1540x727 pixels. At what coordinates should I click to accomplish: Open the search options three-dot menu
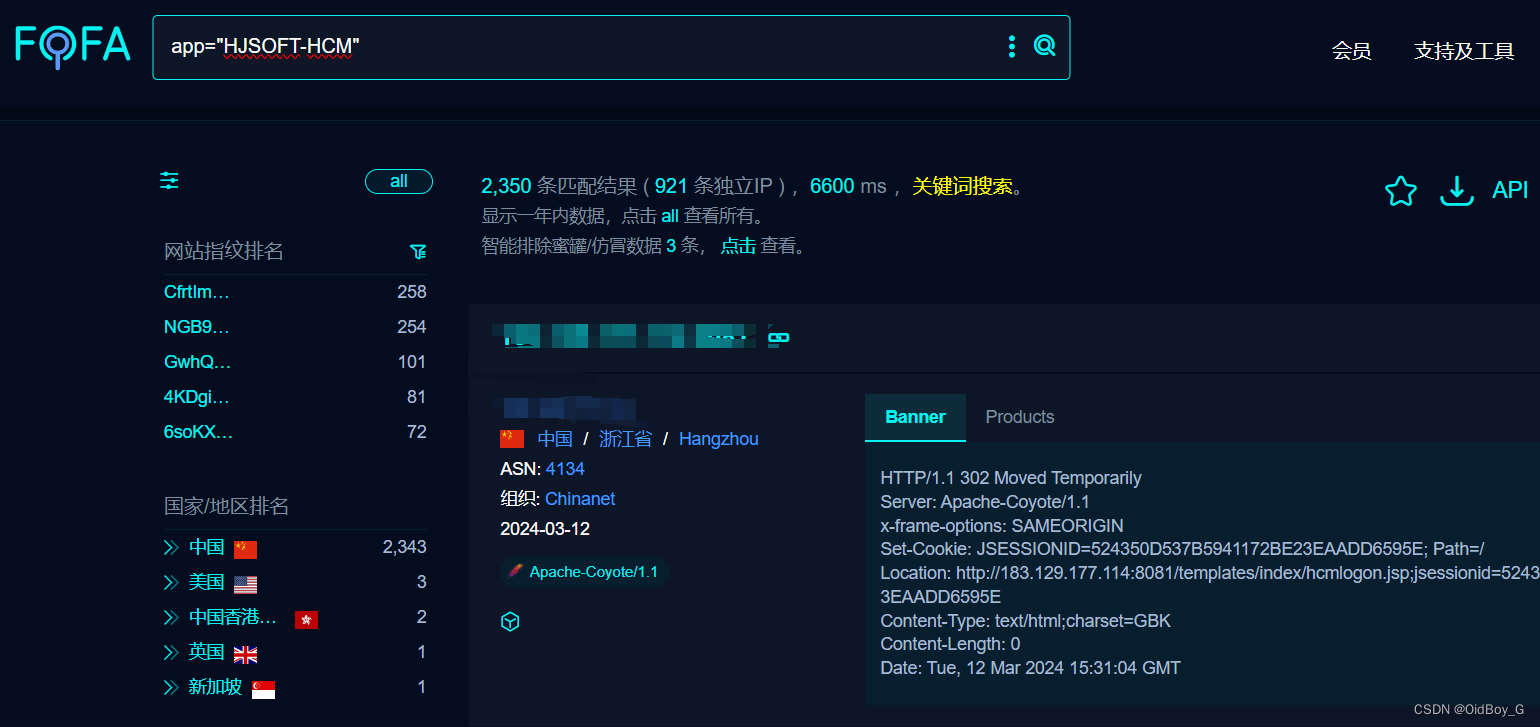[x=1012, y=46]
